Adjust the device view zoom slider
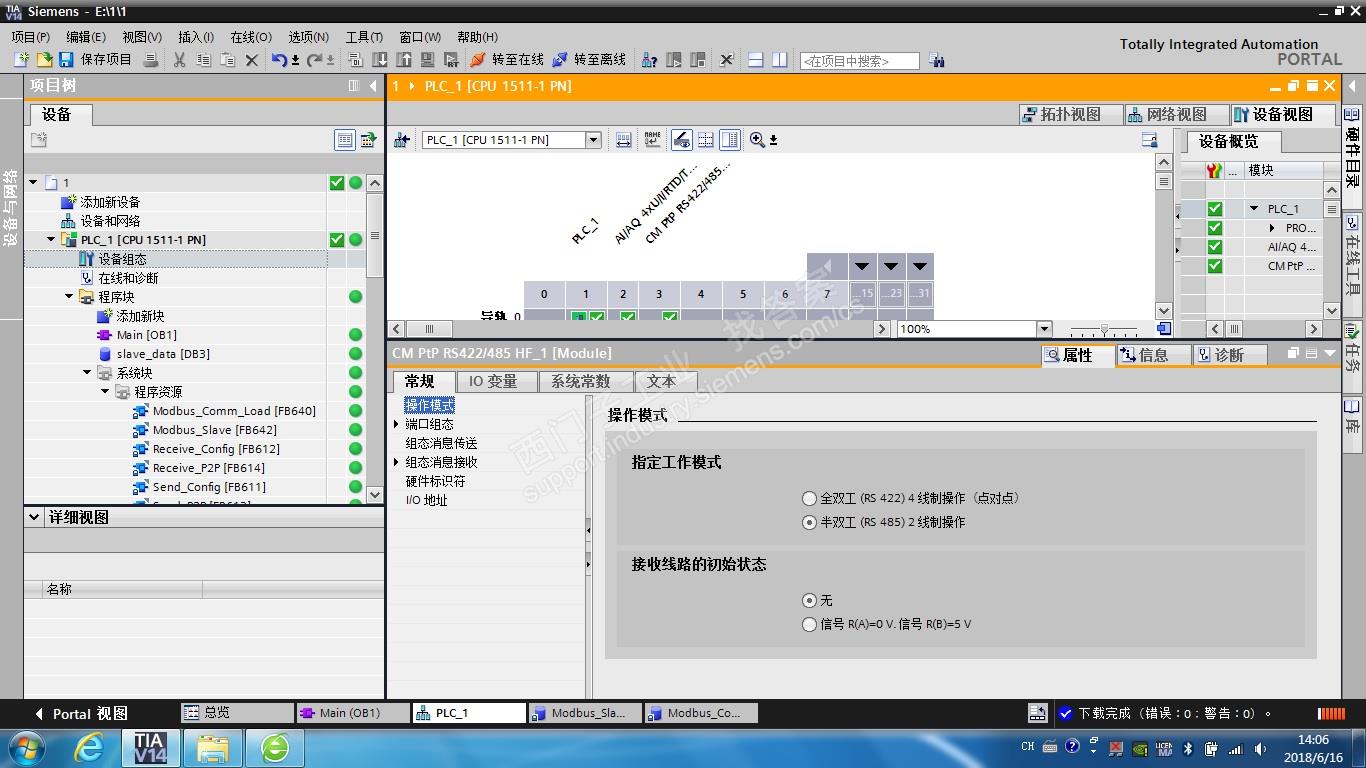This screenshot has height=768, width=1366. click(x=1104, y=329)
